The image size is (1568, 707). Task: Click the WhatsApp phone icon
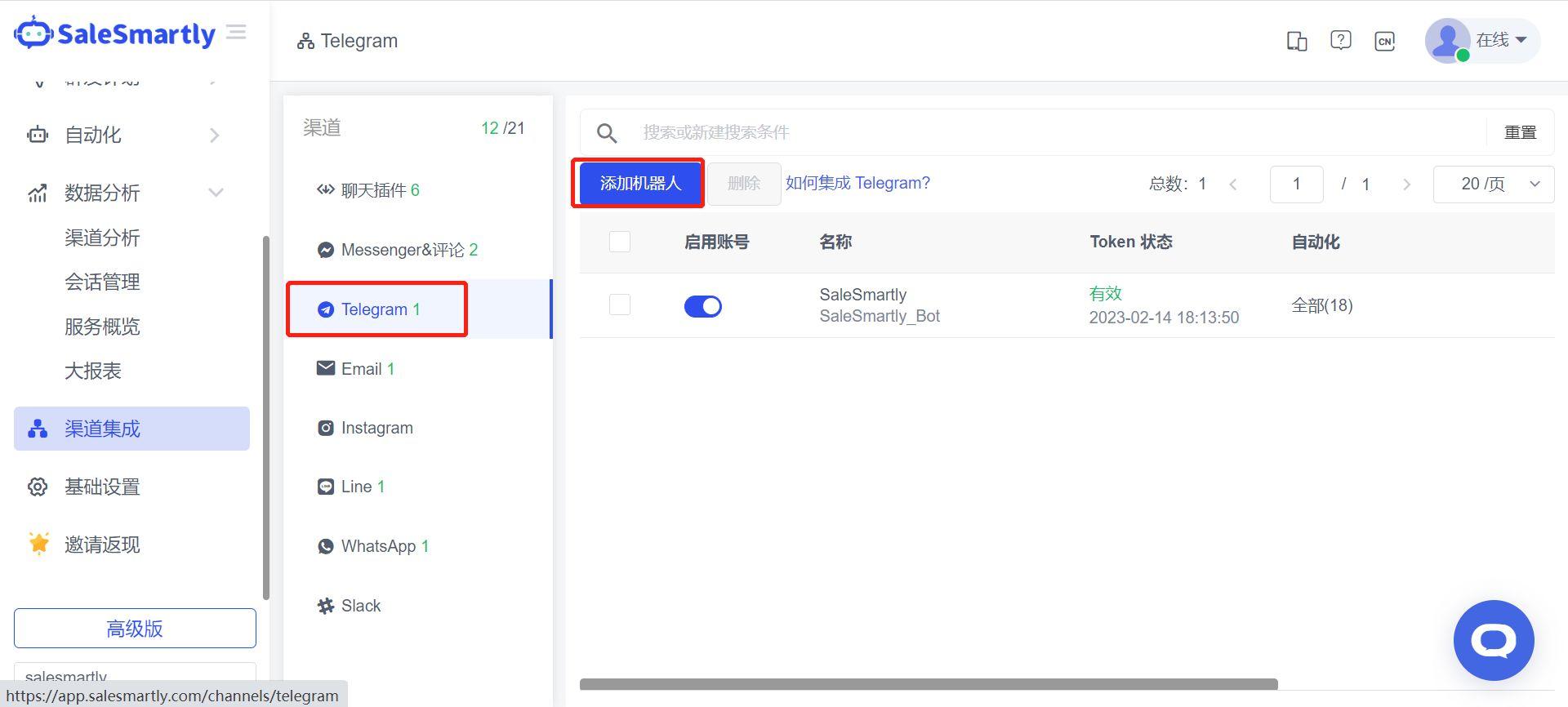click(325, 546)
